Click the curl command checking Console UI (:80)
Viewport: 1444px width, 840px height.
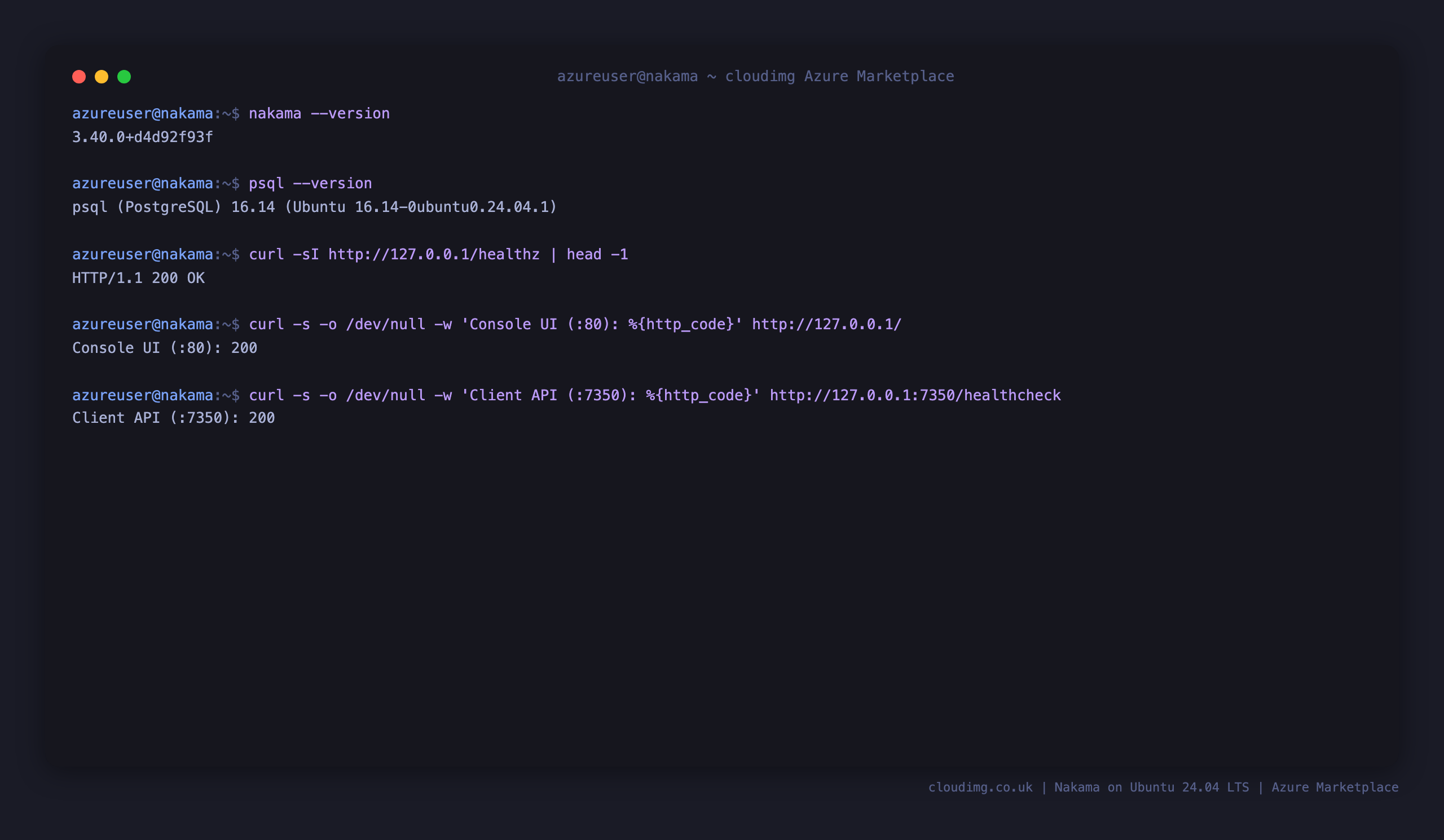point(575,324)
